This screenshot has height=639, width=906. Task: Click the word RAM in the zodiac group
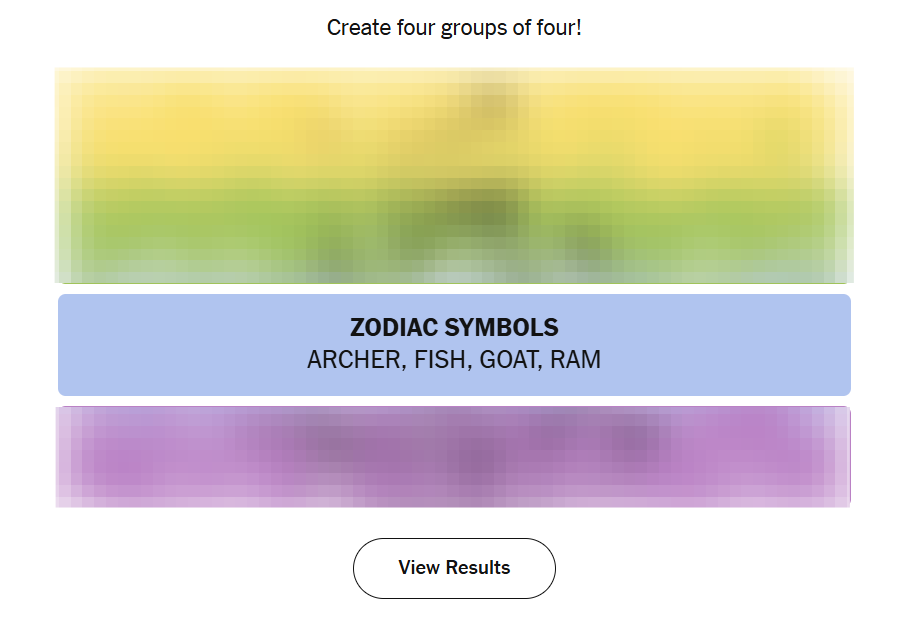[x=576, y=360]
